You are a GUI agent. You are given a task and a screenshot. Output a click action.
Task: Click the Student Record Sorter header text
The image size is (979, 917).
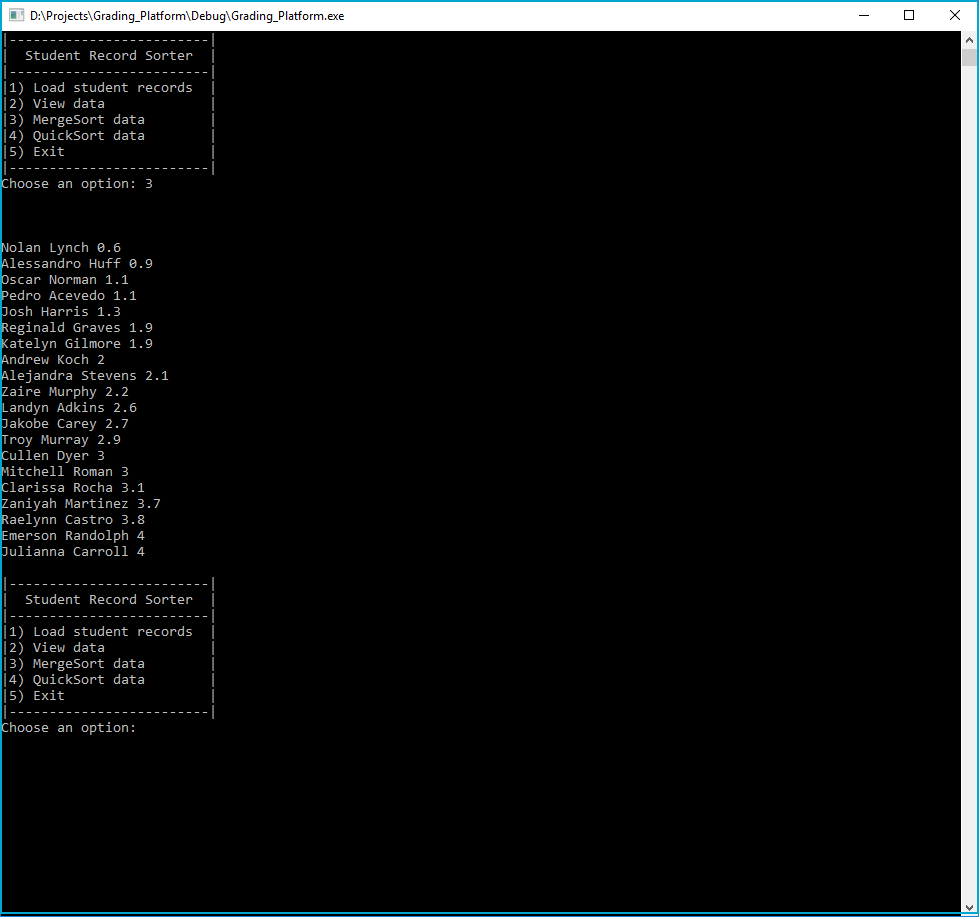107,55
